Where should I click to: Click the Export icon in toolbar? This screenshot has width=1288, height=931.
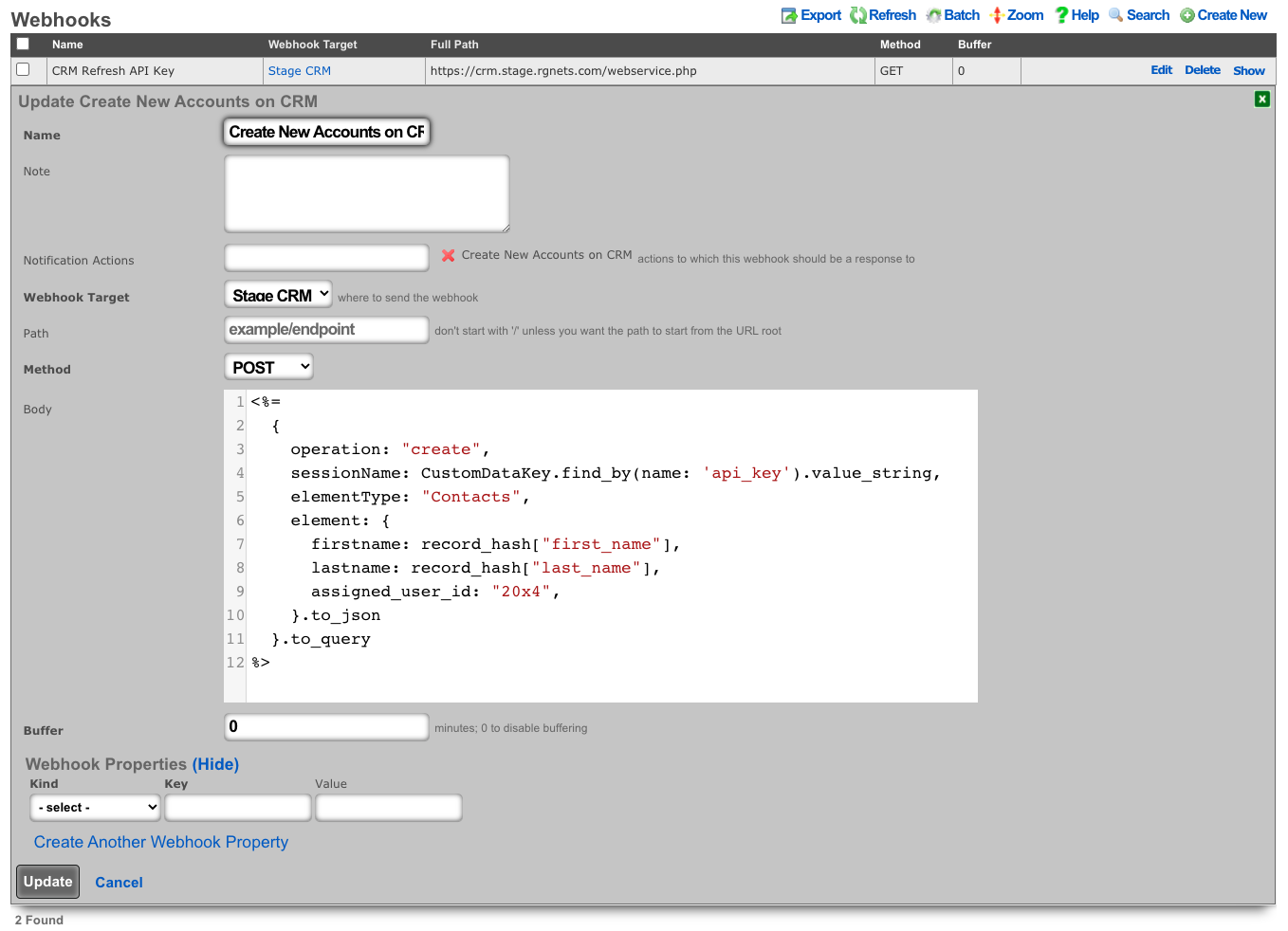[x=789, y=15]
